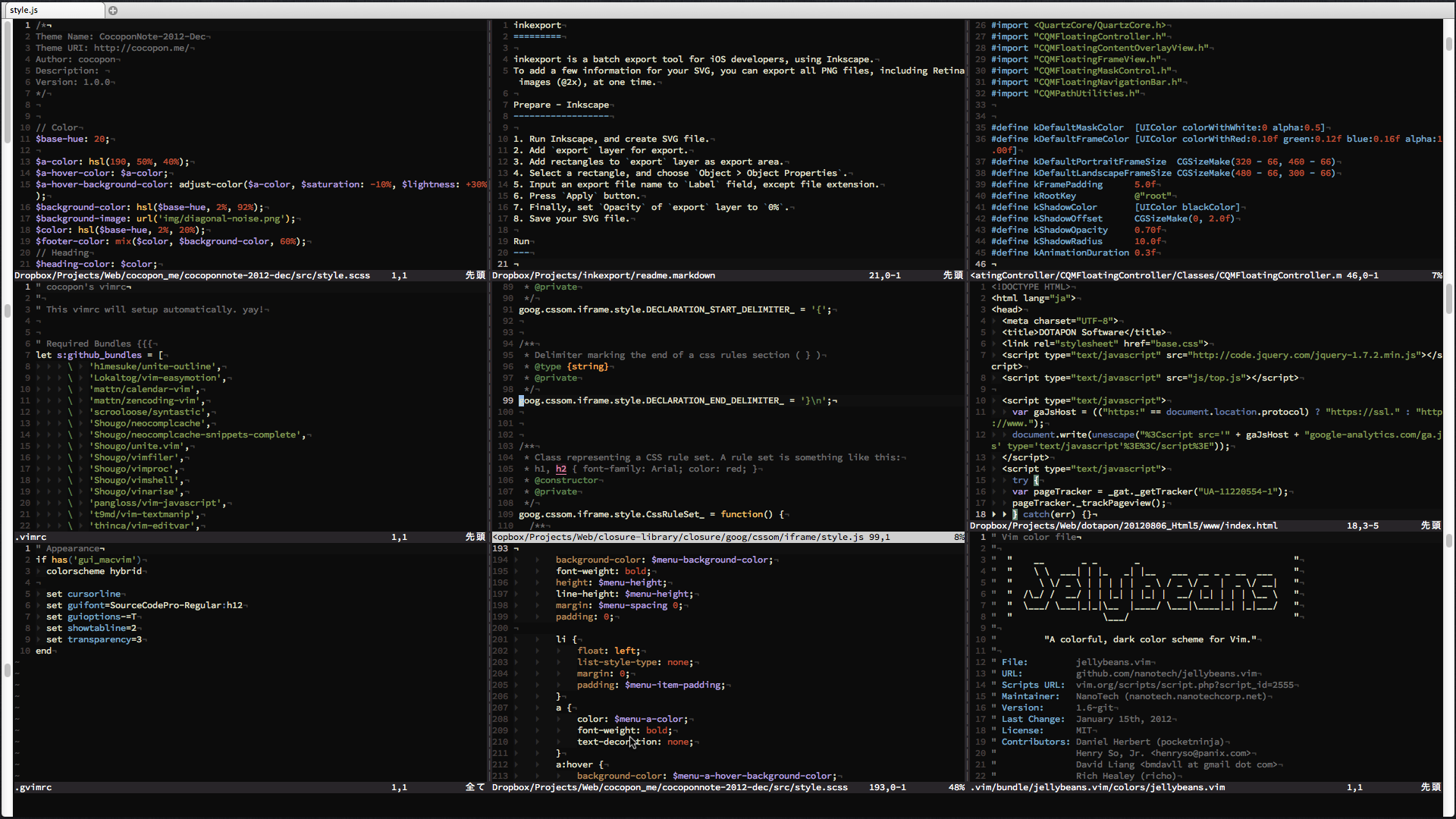The width and height of the screenshot is (1456, 819).
Task: Click the '" Vim color file' comment line
Action: click(x=1034, y=537)
